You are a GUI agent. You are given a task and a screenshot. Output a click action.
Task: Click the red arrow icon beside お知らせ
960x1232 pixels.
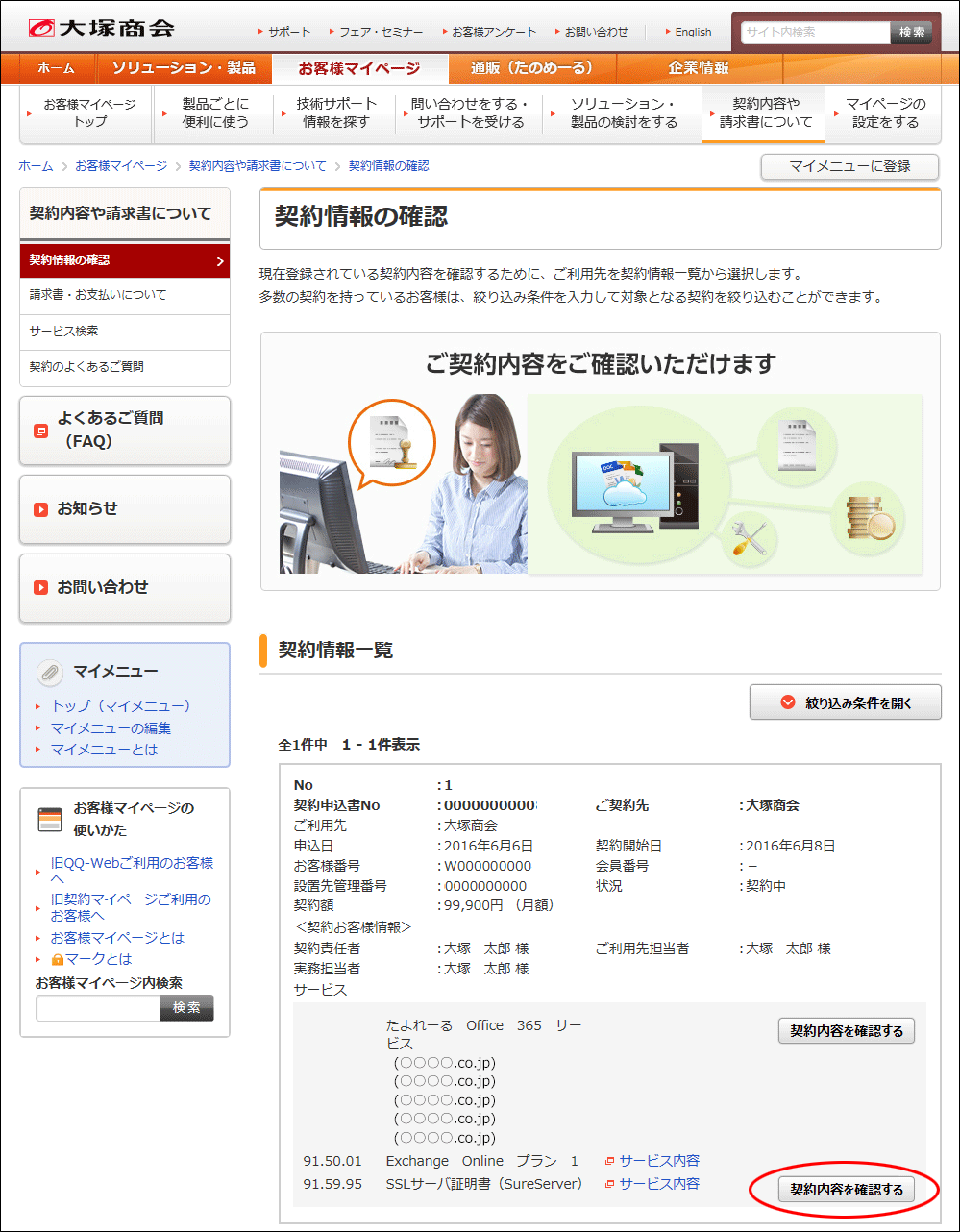(40, 508)
